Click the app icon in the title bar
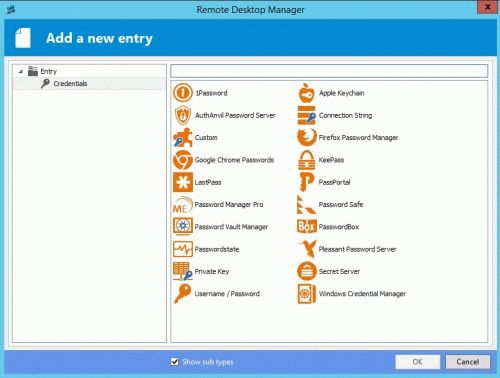Viewport: 500px width, 378px height. point(11,10)
